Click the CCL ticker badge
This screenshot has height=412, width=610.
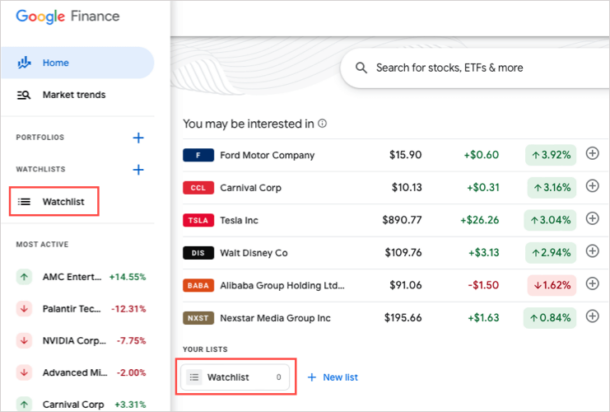(198, 188)
